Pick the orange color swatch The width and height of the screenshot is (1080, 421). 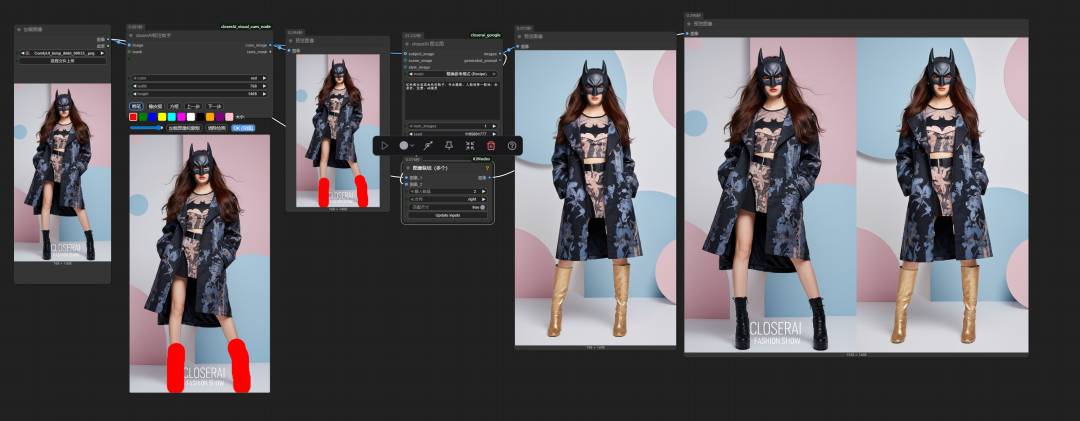coord(210,117)
